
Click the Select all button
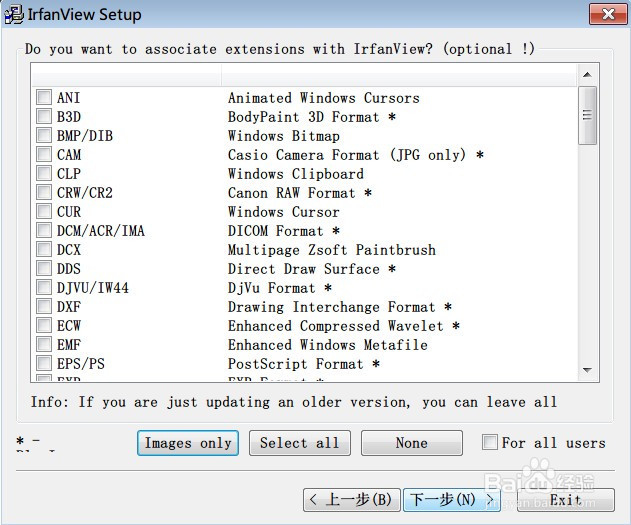tap(300, 443)
